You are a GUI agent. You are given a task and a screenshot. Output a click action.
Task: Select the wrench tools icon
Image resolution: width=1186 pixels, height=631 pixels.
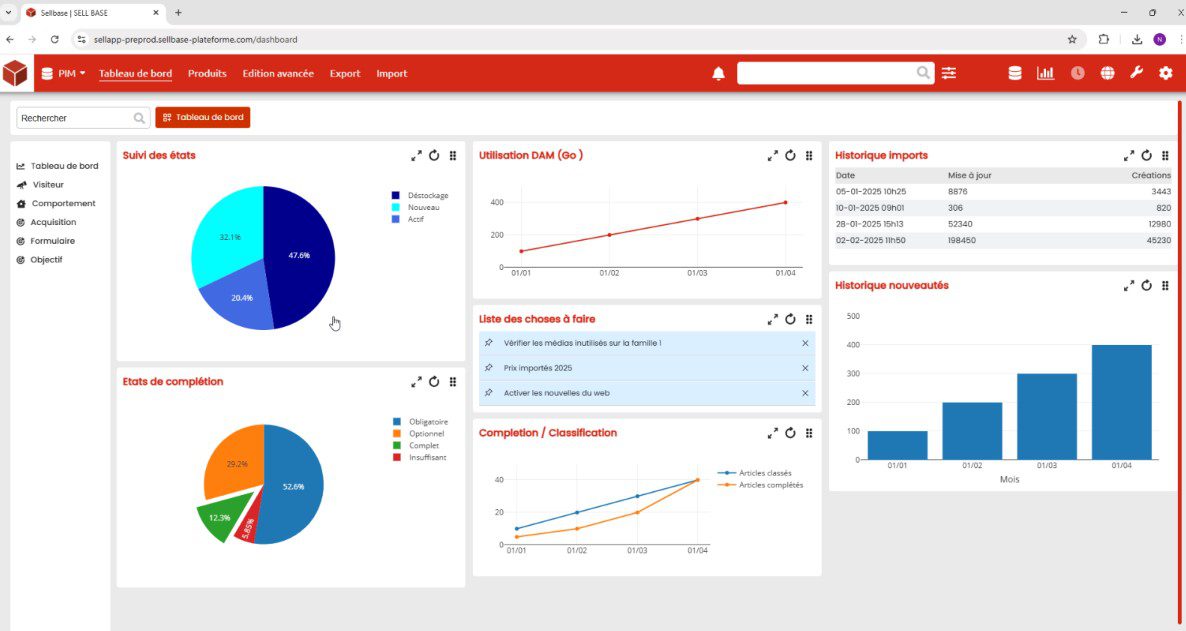point(1136,72)
